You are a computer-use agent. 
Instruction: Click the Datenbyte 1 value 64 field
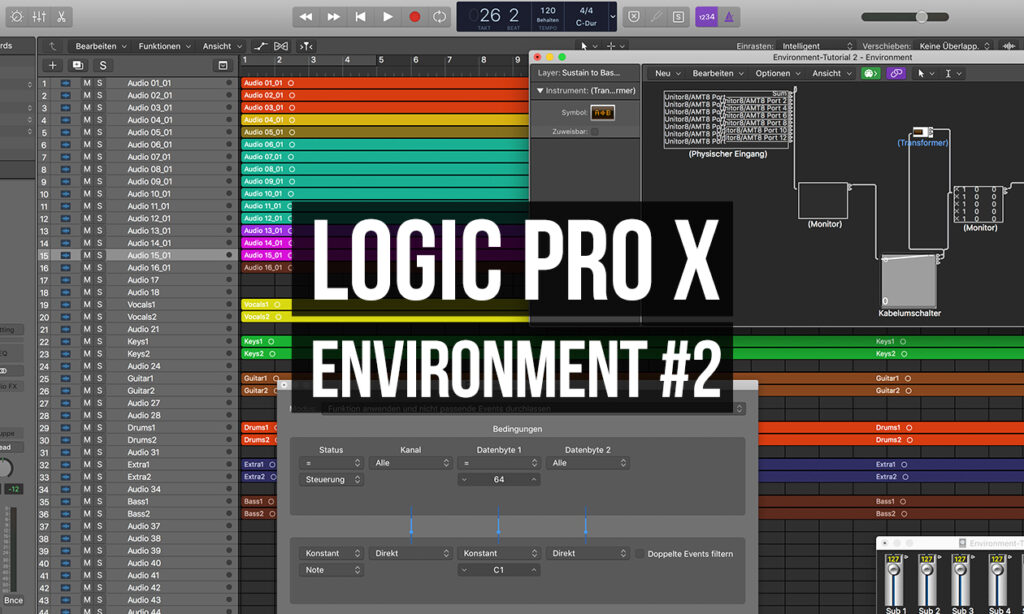coord(499,479)
